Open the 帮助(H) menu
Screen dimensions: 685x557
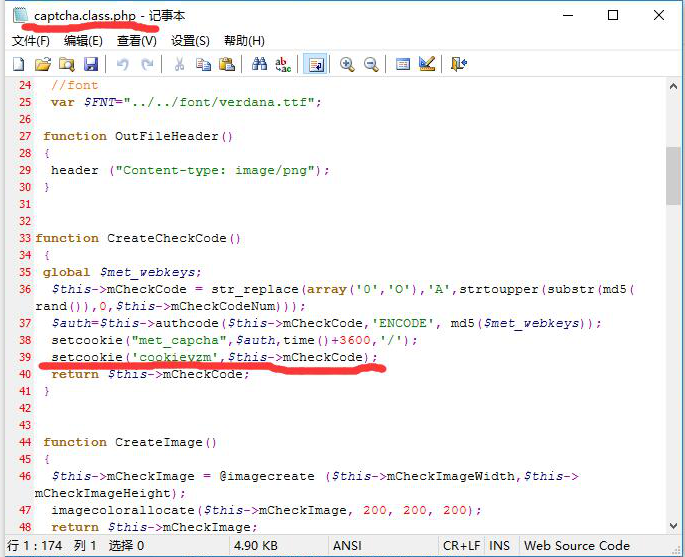pyautogui.click(x=244, y=41)
